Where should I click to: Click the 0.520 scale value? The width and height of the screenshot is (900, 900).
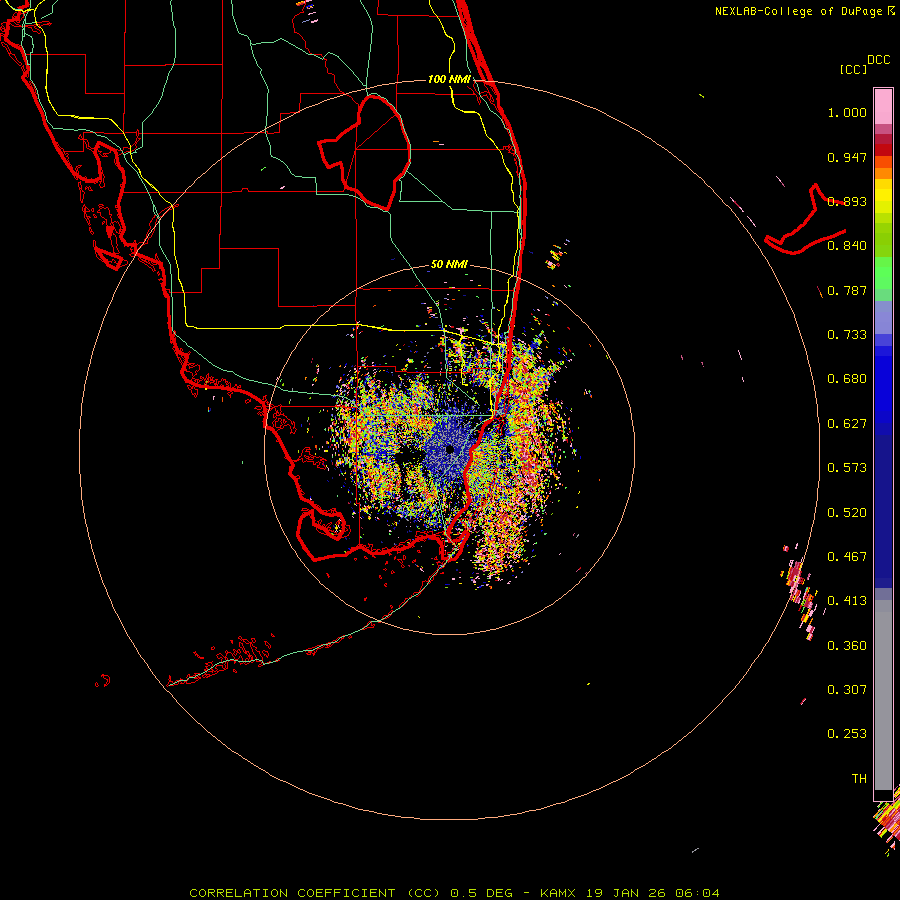[847, 513]
